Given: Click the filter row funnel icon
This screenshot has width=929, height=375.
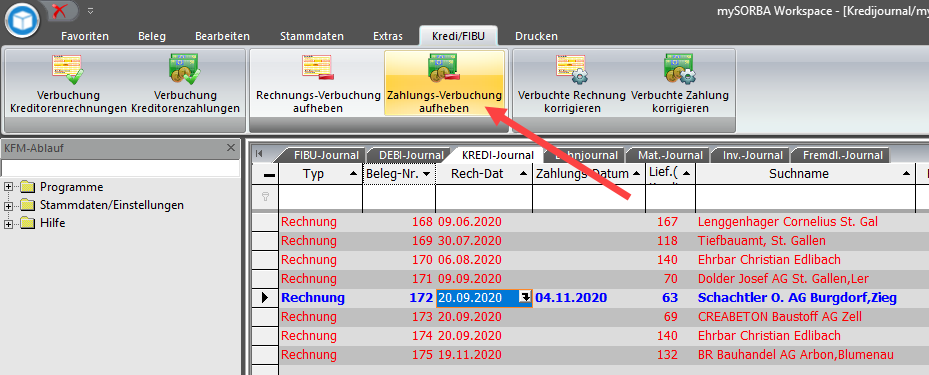Looking at the screenshot, I should click(265, 197).
